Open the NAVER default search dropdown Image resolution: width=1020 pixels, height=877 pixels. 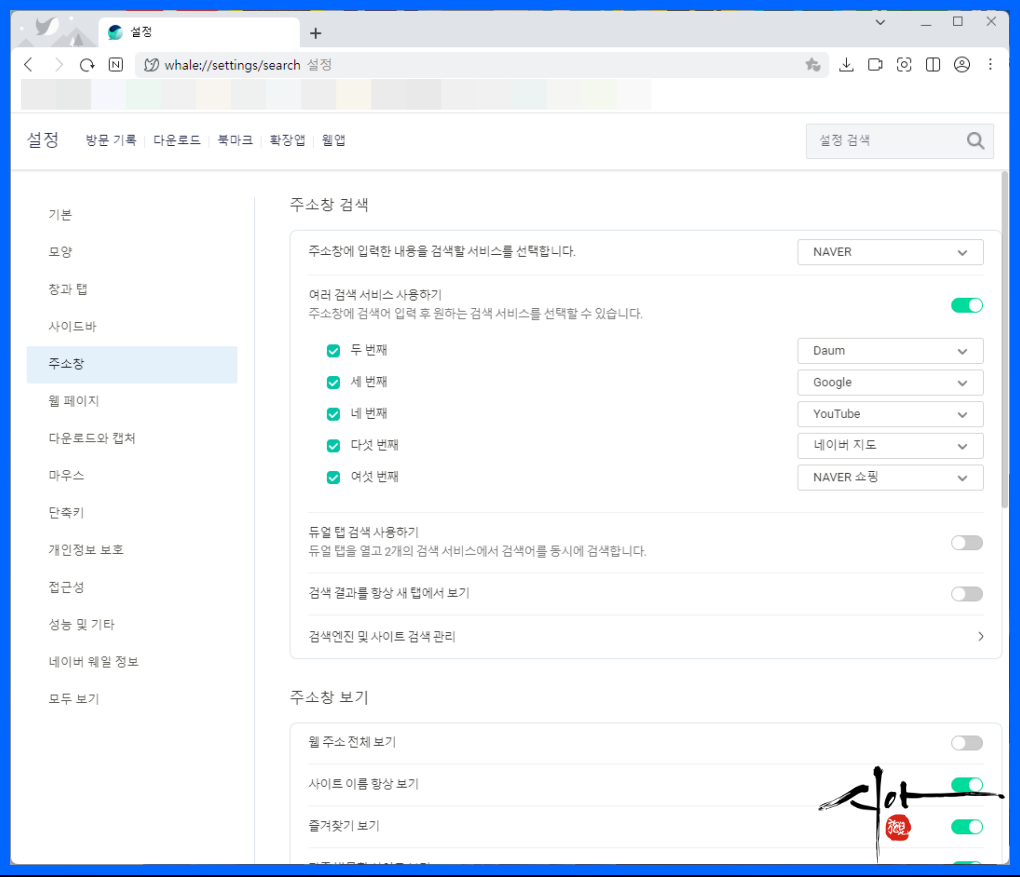coord(890,252)
